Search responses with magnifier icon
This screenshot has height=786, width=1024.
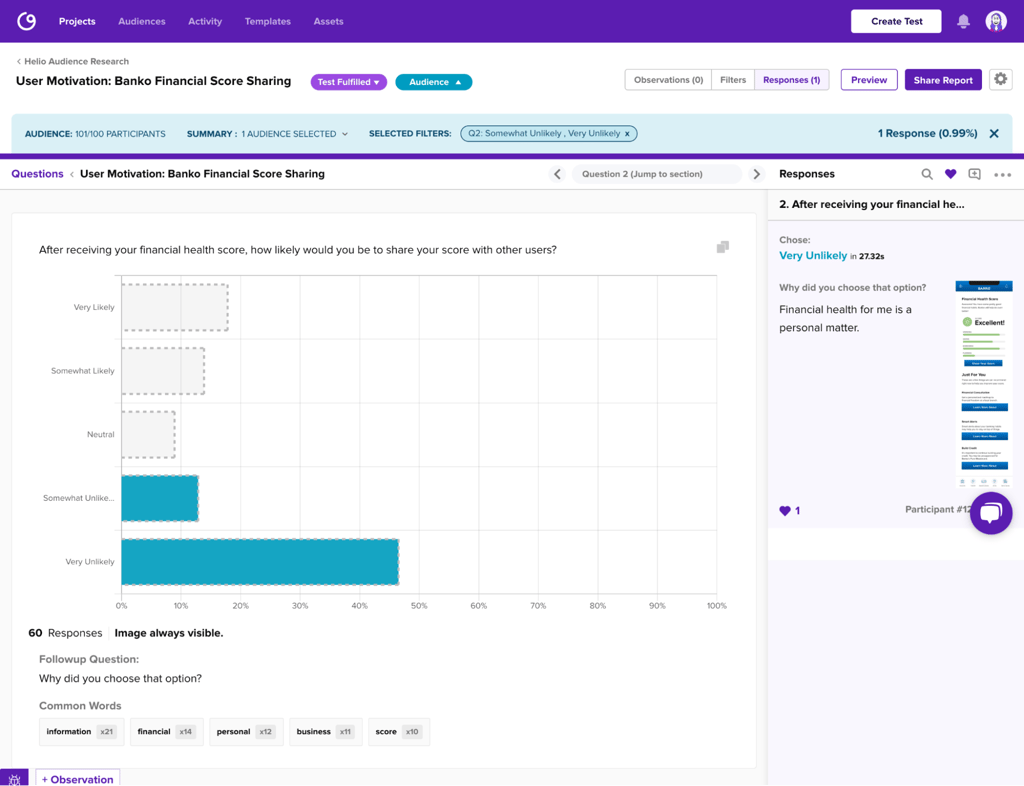(x=927, y=174)
